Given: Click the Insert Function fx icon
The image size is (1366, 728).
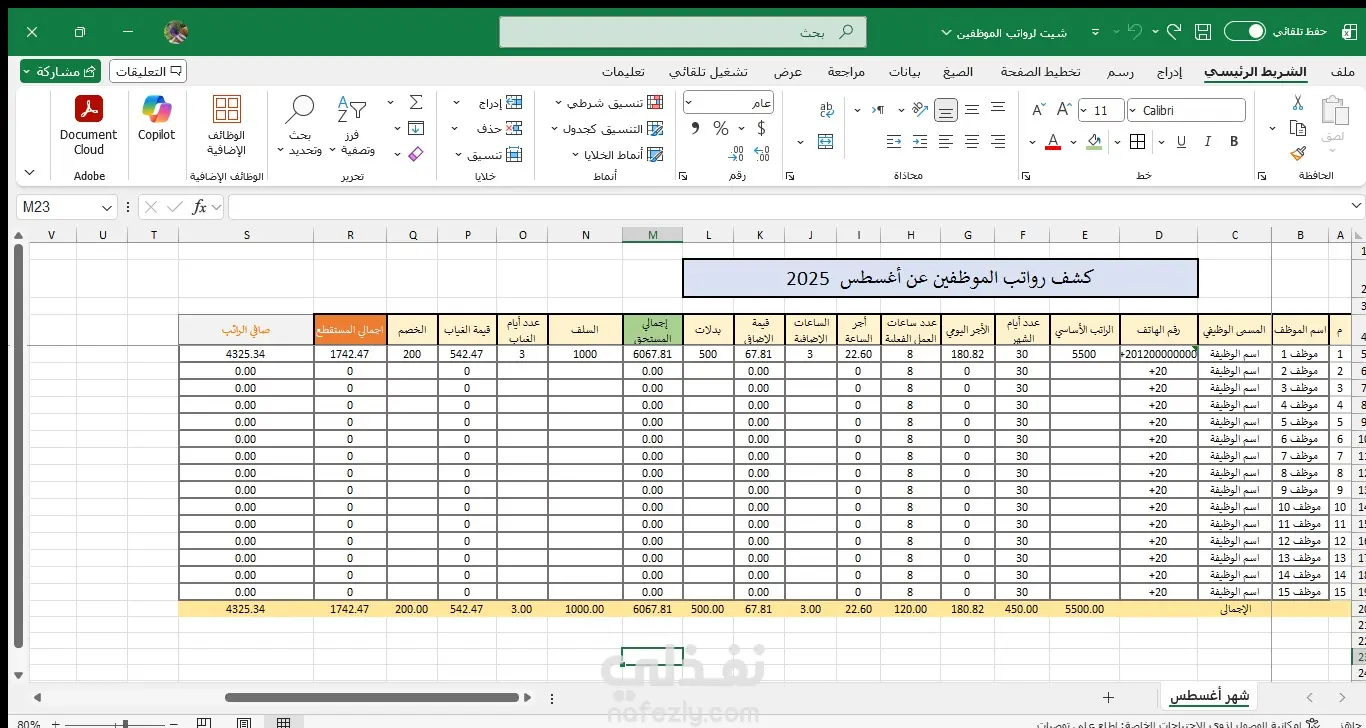Looking at the screenshot, I should coord(200,207).
